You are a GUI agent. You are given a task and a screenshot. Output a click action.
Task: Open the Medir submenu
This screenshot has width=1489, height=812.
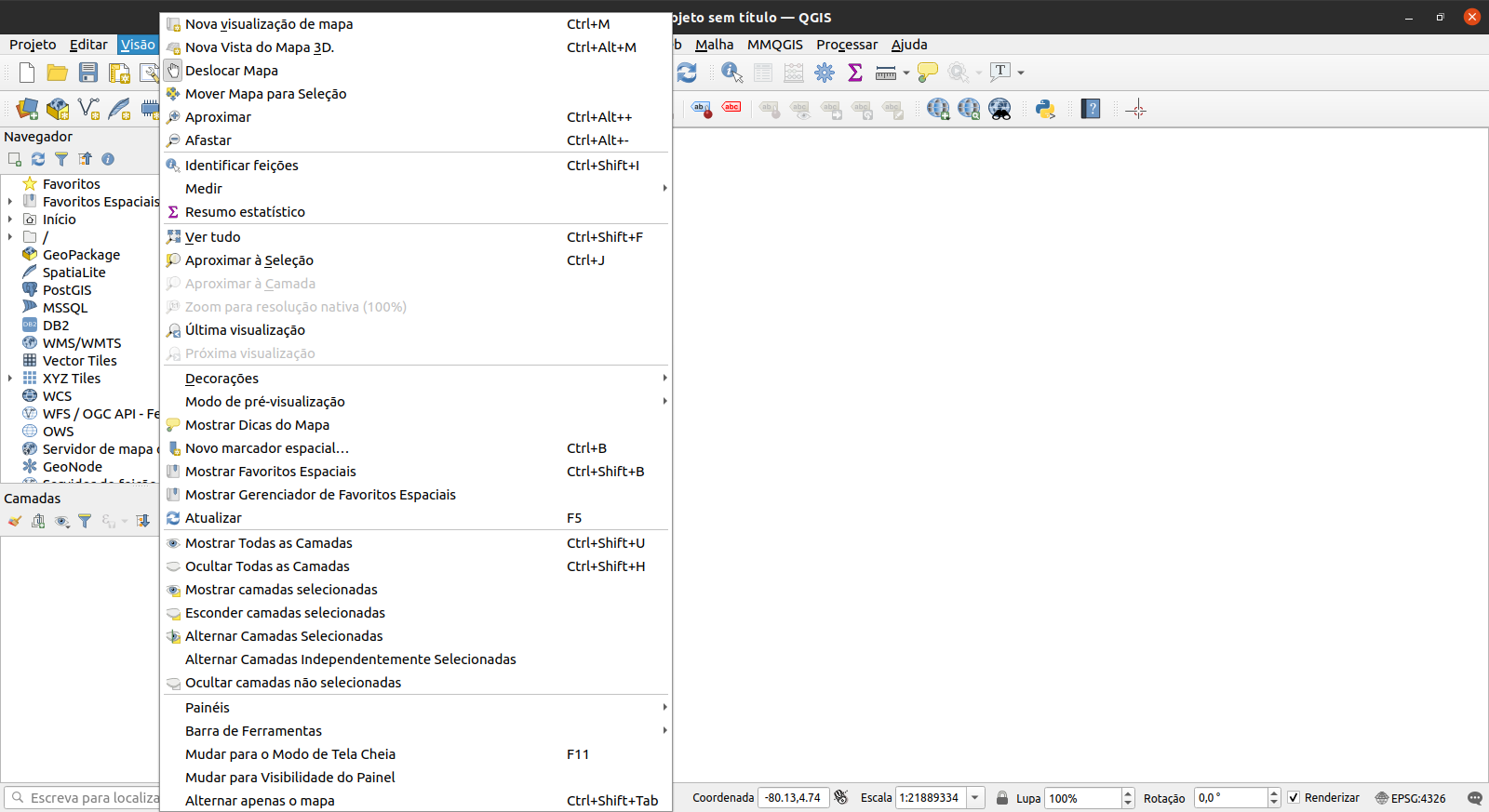416,189
